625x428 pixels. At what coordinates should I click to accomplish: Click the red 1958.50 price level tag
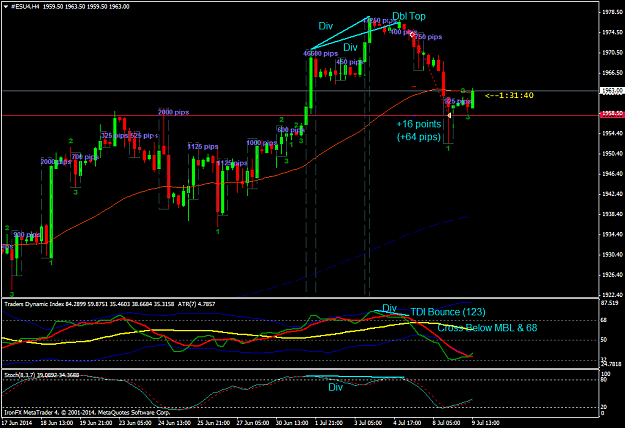pos(611,114)
